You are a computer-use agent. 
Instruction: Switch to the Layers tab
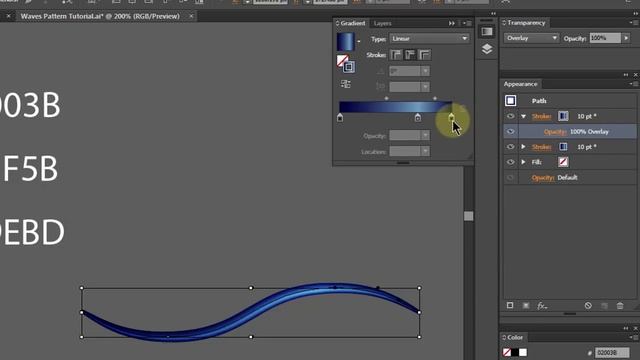[x=382, y=23]
